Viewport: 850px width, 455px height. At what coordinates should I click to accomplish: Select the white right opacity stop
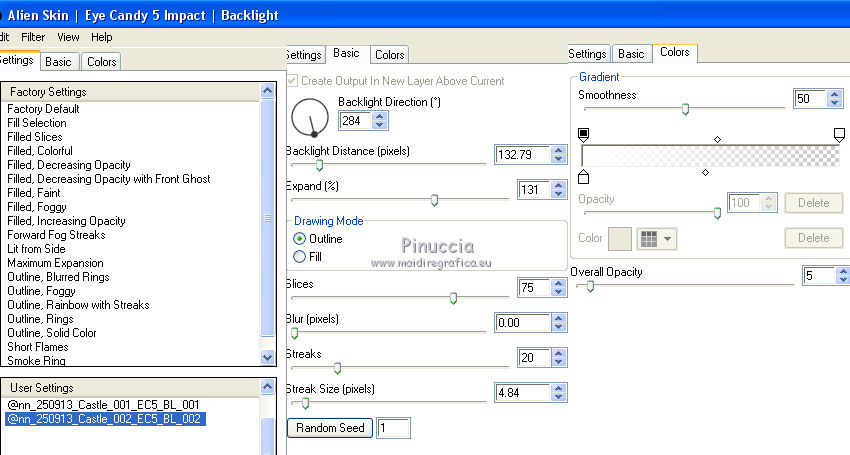coord(839,134)
